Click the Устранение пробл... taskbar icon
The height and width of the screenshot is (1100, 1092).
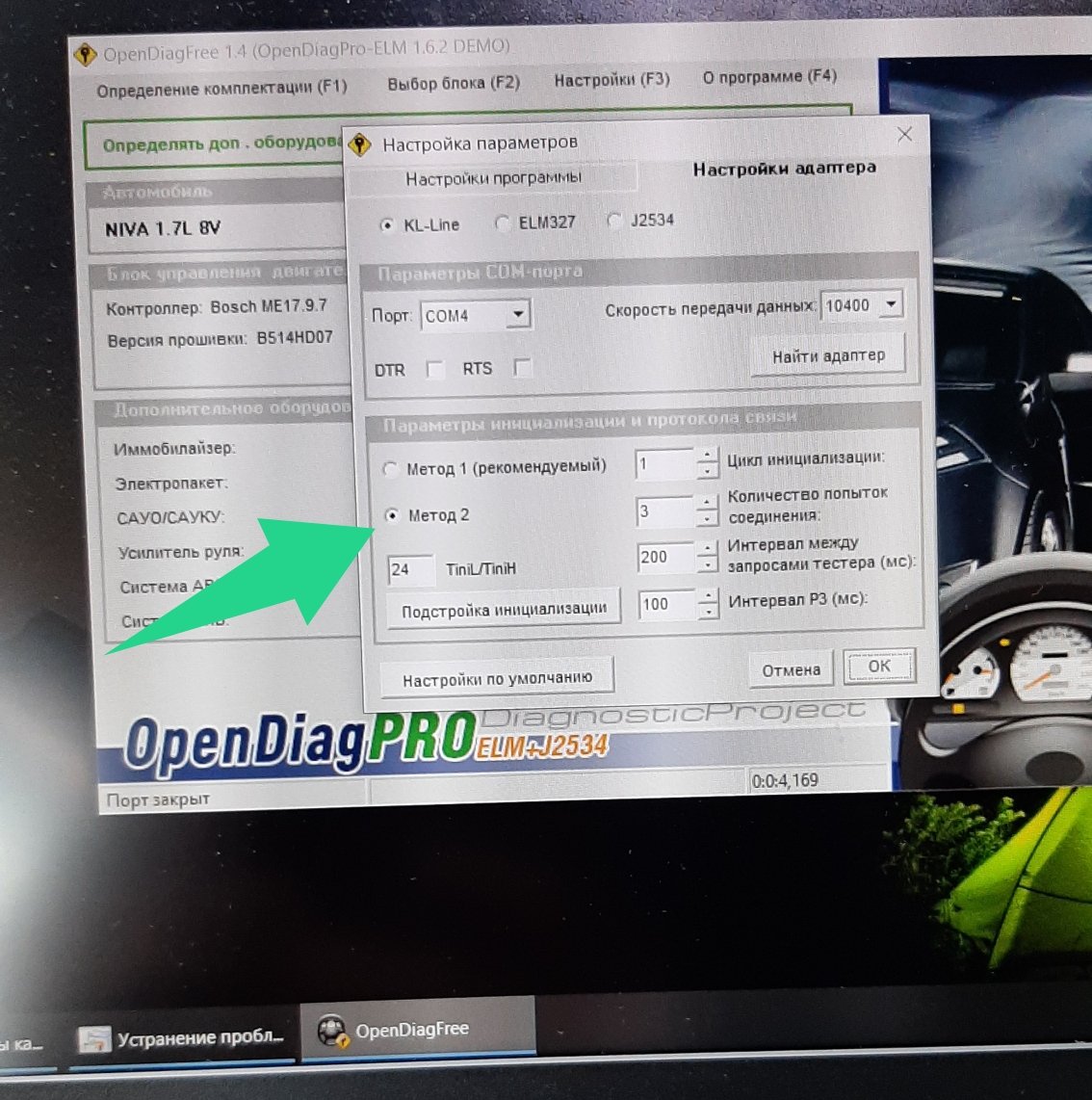point(94,1039)
